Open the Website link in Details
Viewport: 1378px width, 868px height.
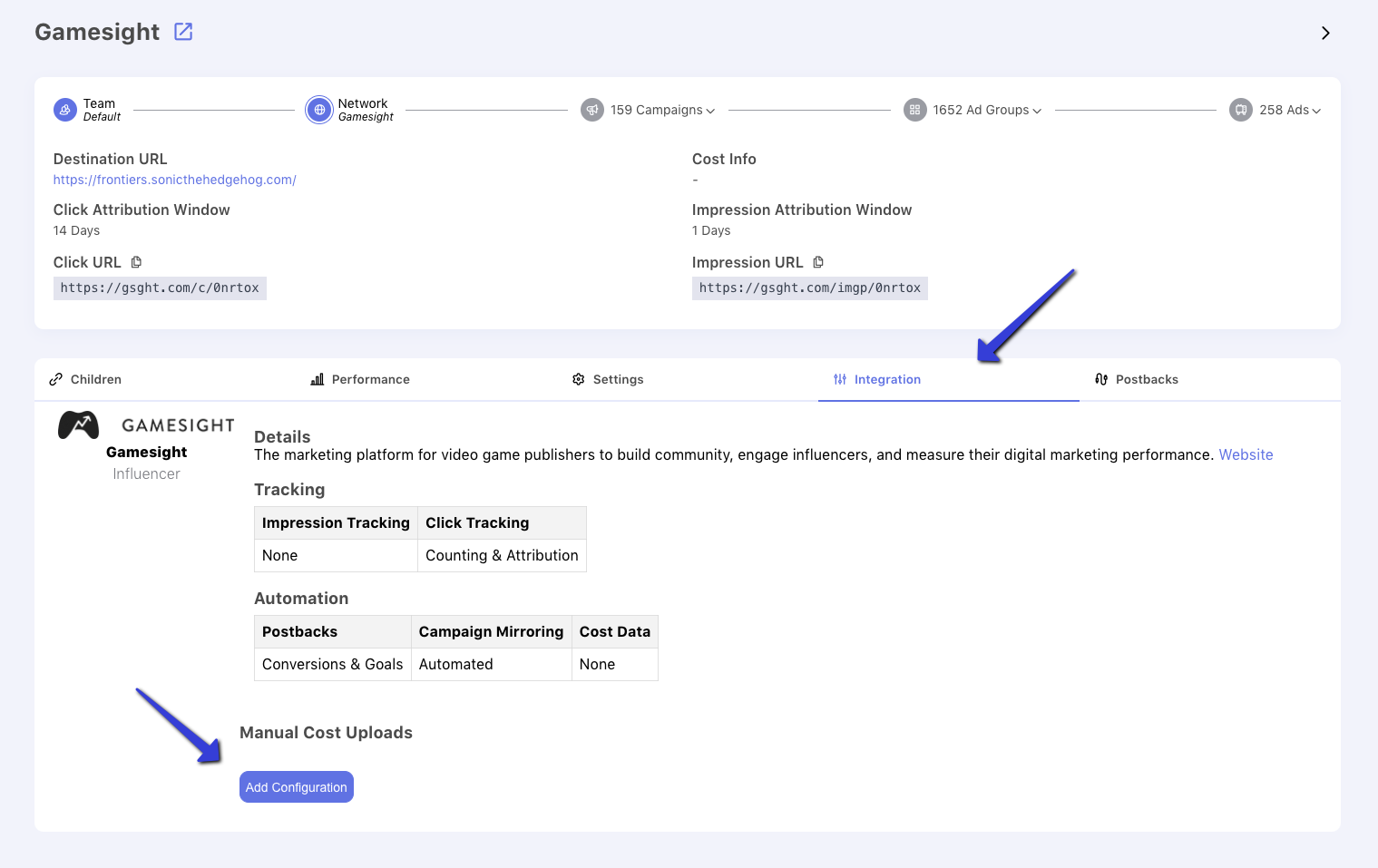click(1246, 454)
